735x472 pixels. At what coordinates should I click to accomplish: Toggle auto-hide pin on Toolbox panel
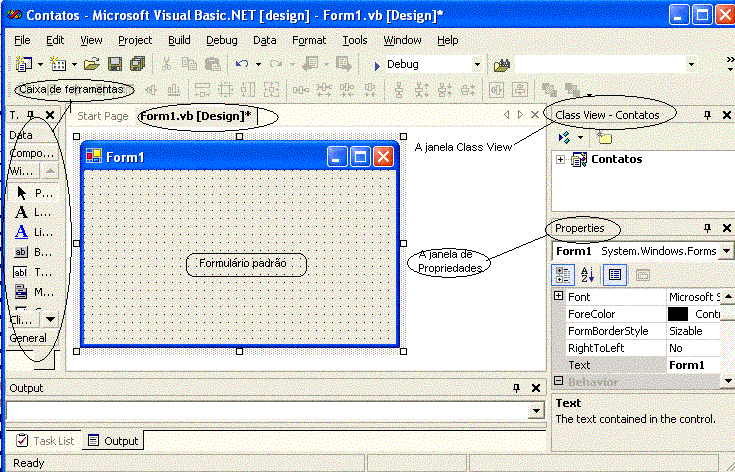tap(30, 115)
